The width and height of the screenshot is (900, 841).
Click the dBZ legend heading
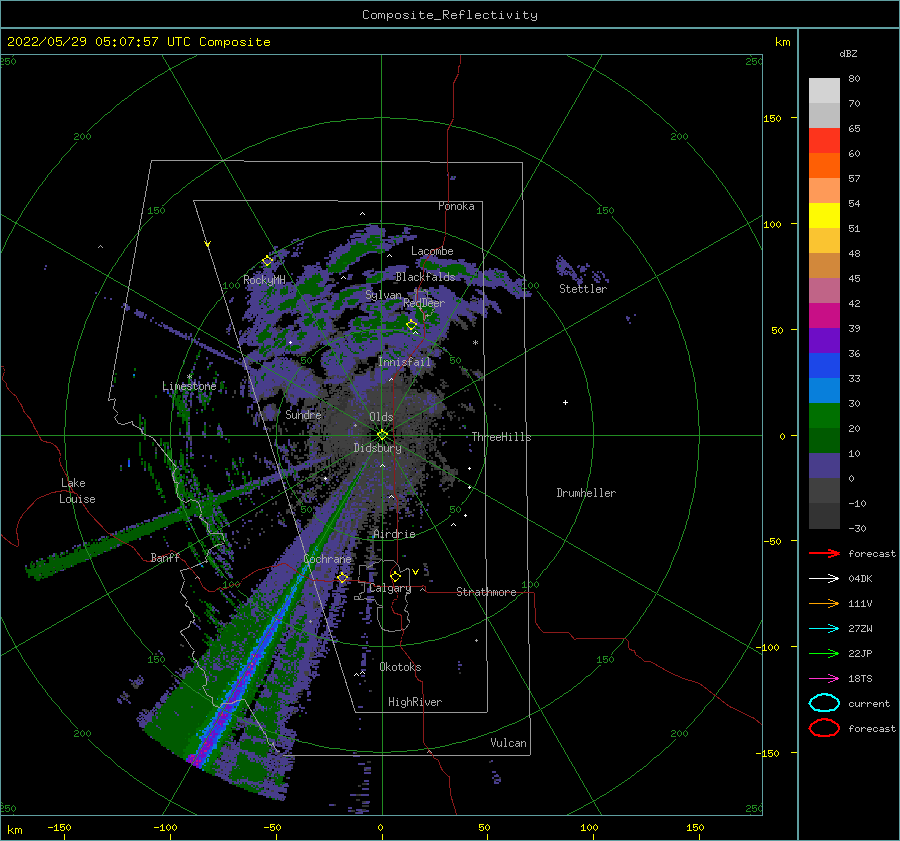click(848, 53)
